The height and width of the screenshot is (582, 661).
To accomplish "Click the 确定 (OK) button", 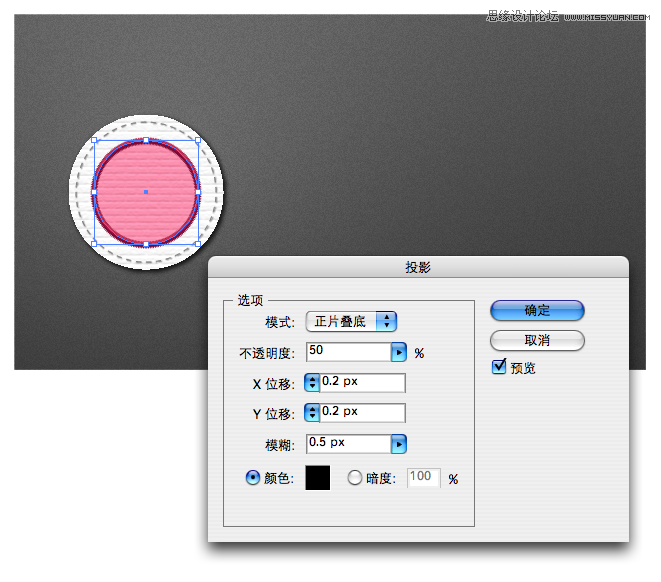I will point(537,311).
